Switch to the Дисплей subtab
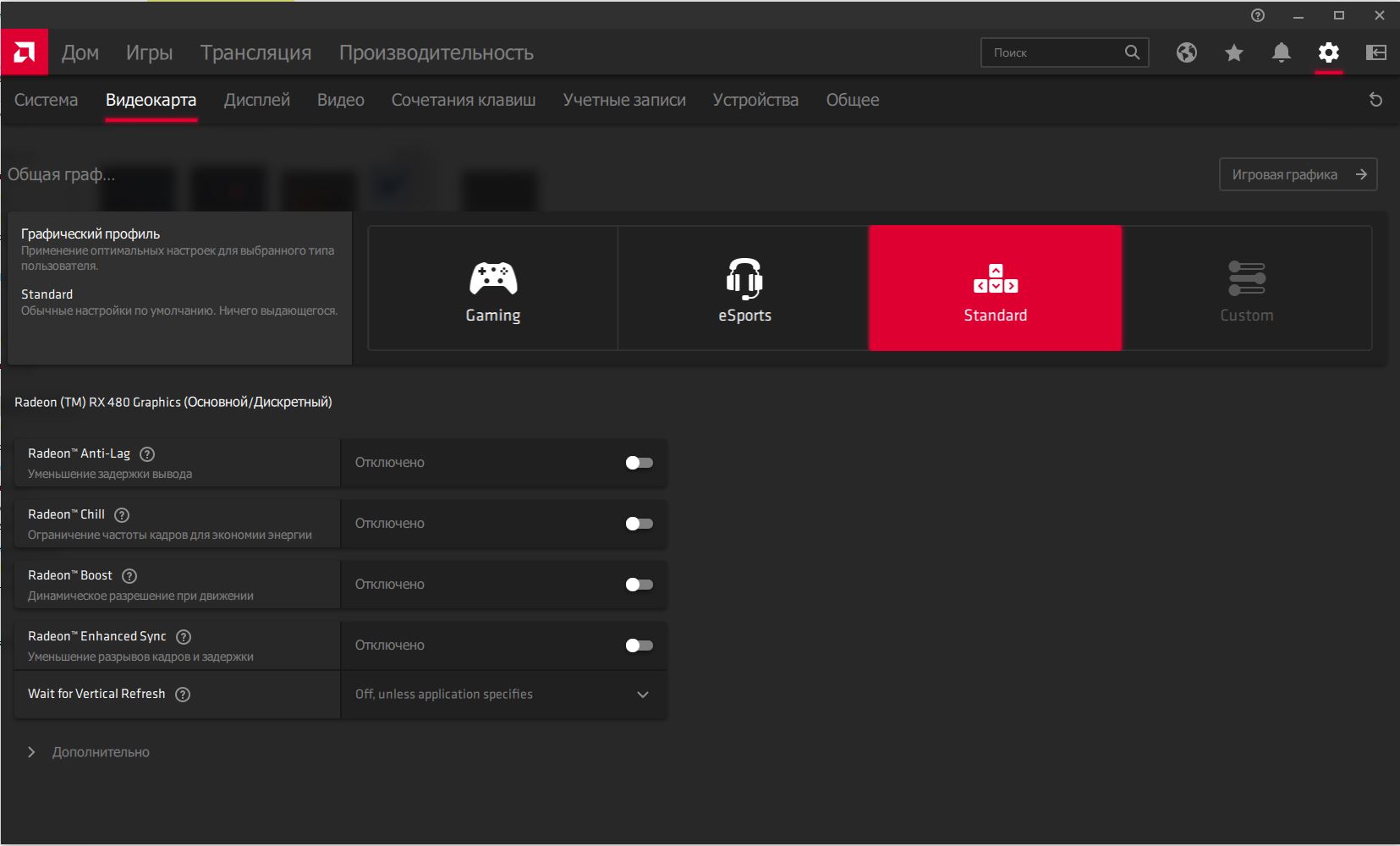This screenshot has height=846, width=1400. coord(257,100)
